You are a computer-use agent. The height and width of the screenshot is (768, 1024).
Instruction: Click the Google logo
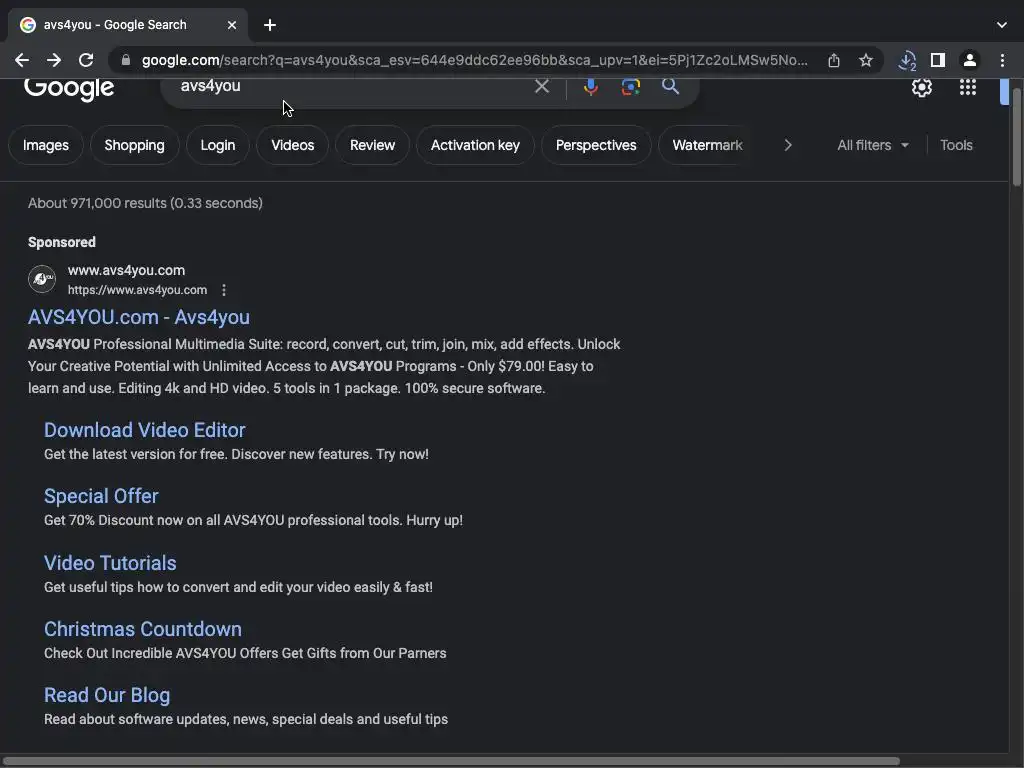click(69, 88)
